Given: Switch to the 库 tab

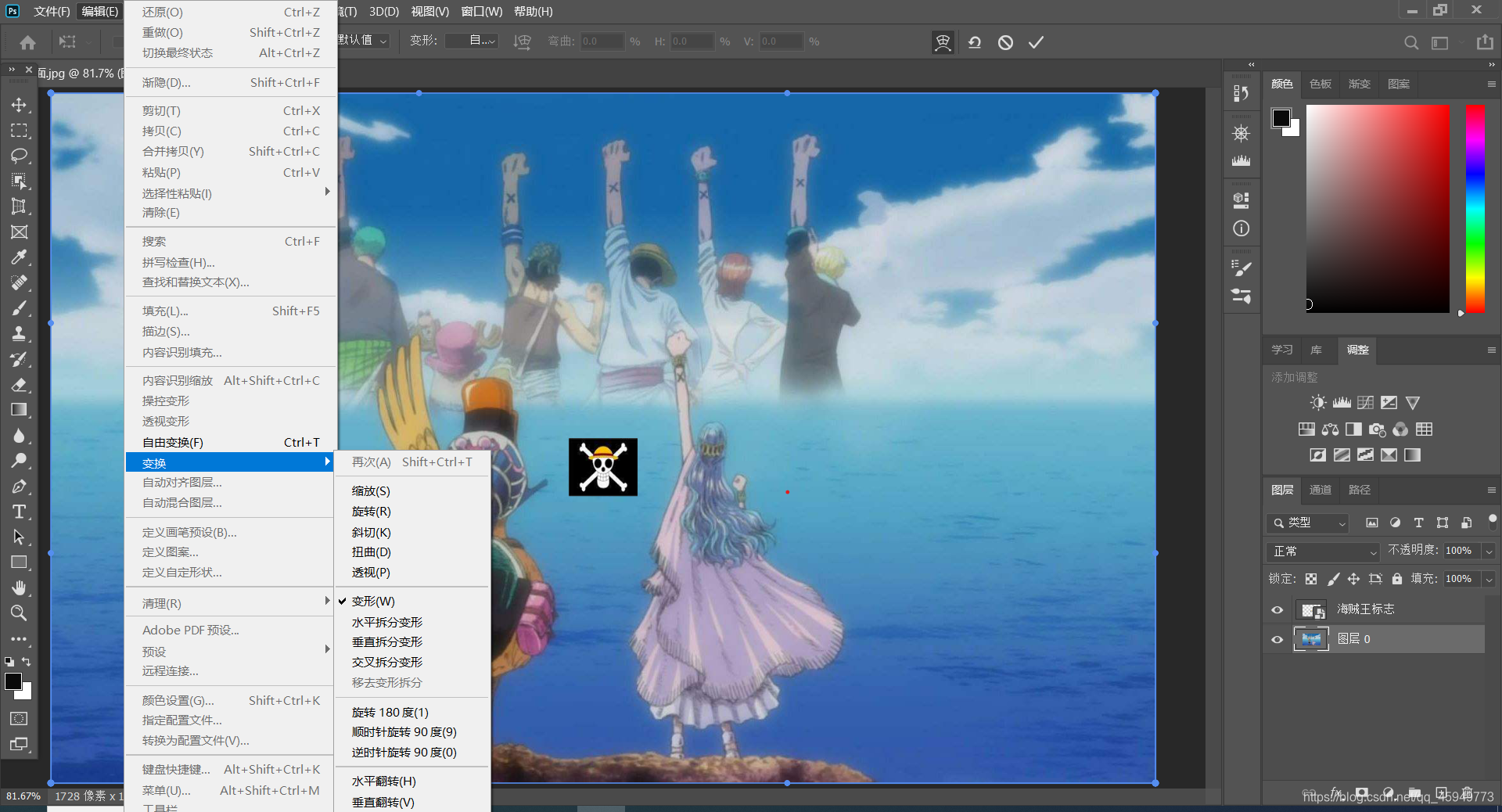Looking at the screenshot, I should tap(1317, 350).
